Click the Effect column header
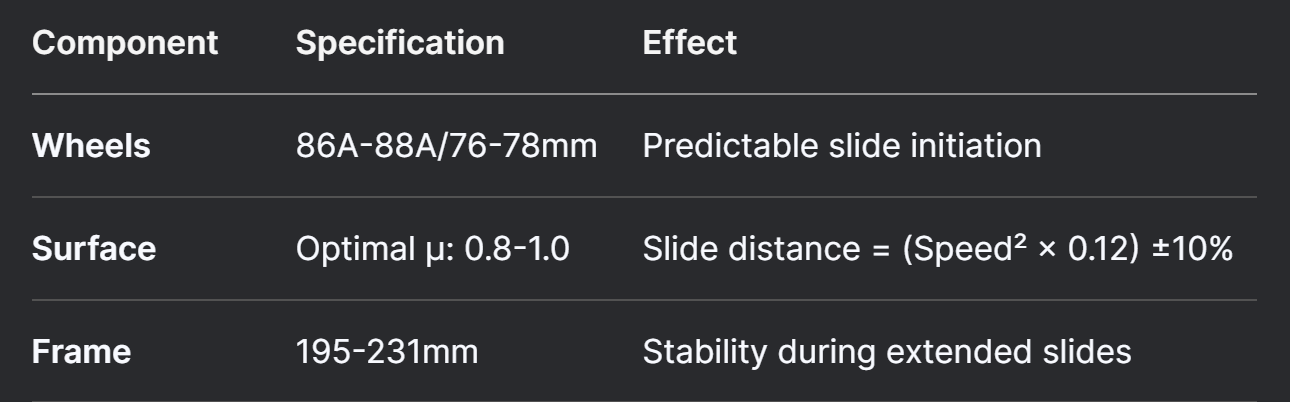This screenshot has height=402, width=1290. coord(689,43)
